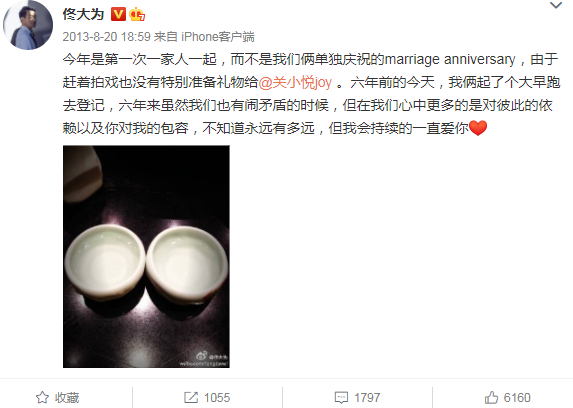The height and width of the screenshot is (408, 573).
Task: Click the repost count 1055
Action: click(217, 397)
